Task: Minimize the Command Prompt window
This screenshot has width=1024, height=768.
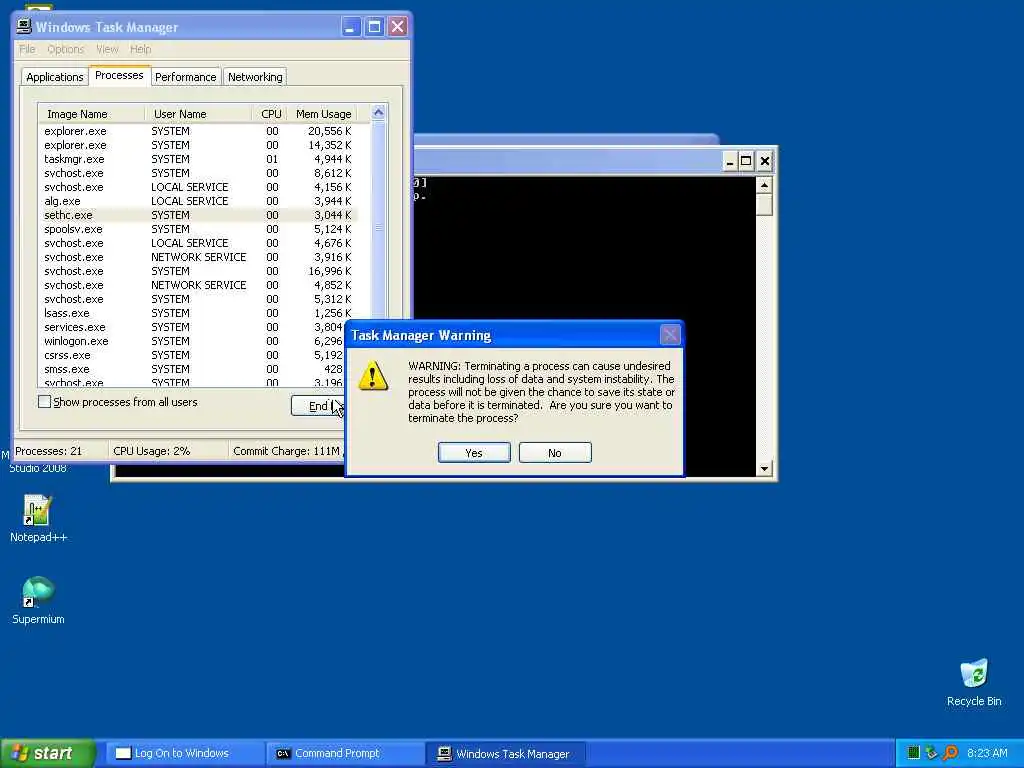Action: (x=730, y=161)
